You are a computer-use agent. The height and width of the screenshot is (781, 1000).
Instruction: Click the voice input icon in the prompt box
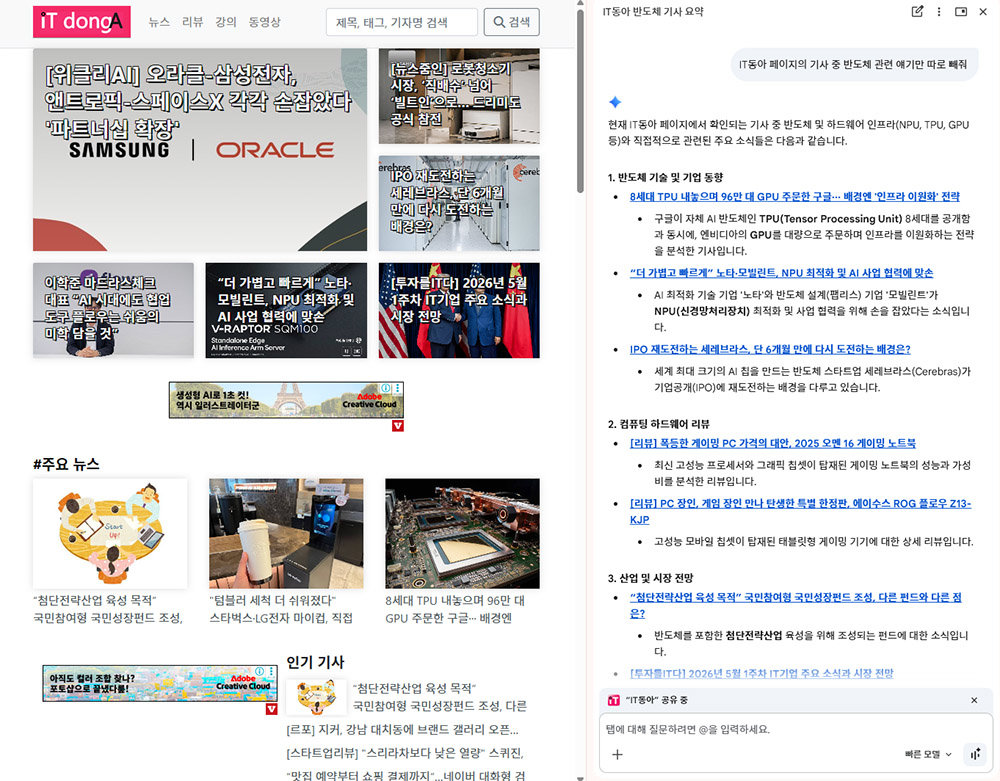click(975, 754)
